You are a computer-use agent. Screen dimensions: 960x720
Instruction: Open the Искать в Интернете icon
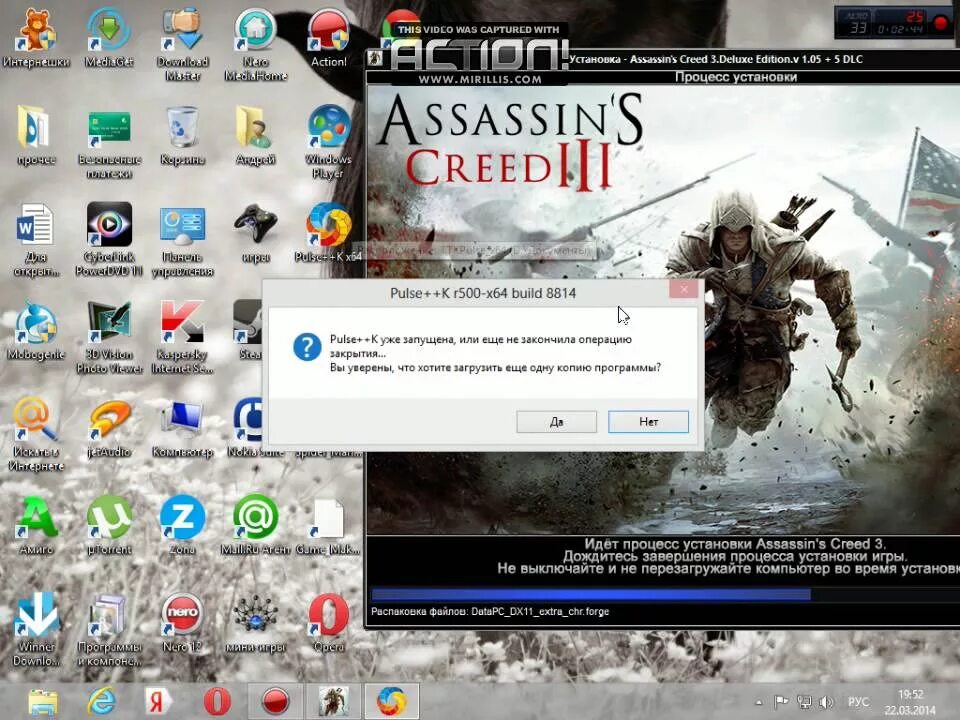pos(36,435)
